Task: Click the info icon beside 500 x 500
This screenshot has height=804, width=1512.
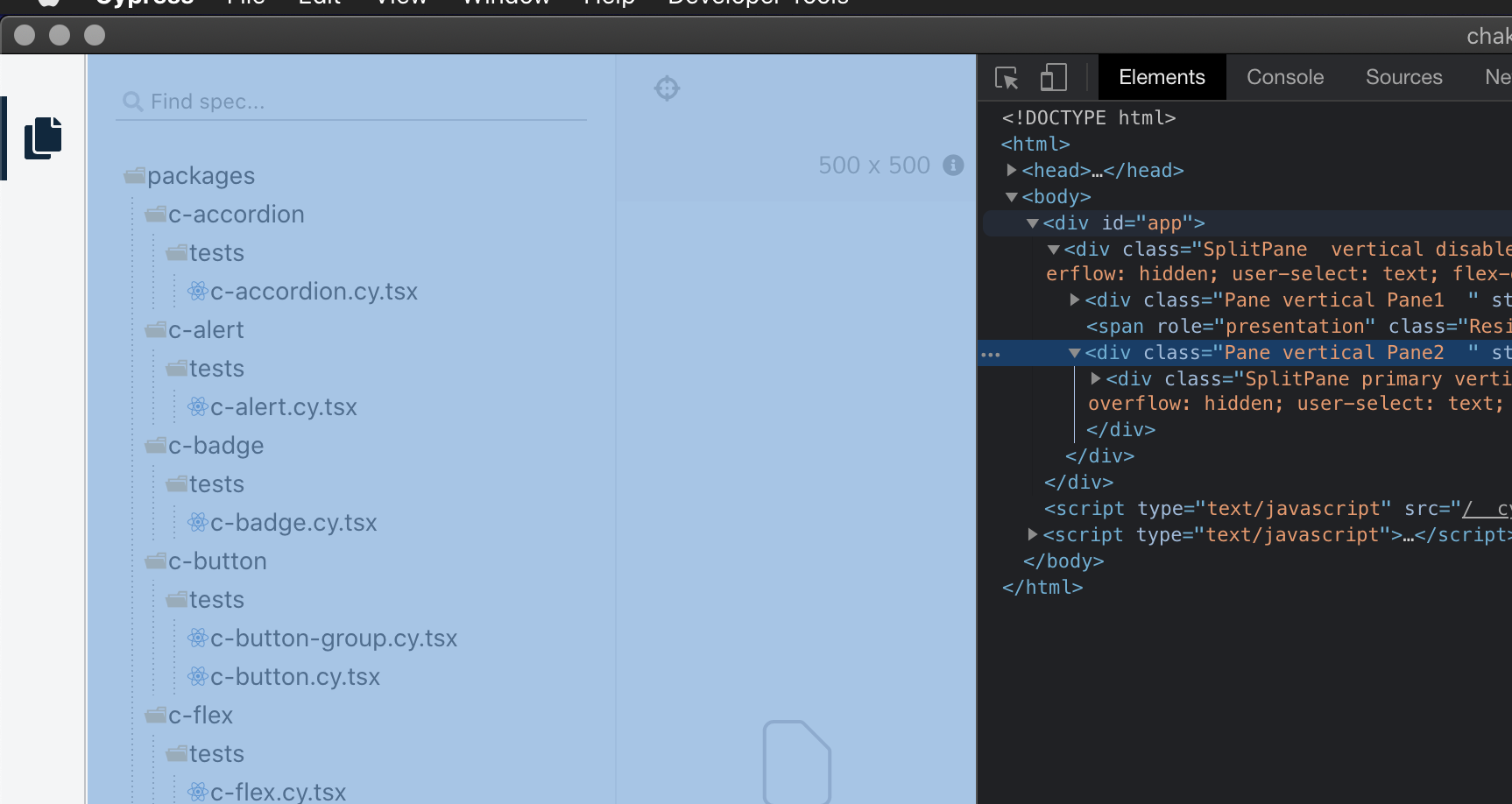Action: pyautogui.click(x=953, y=165)
